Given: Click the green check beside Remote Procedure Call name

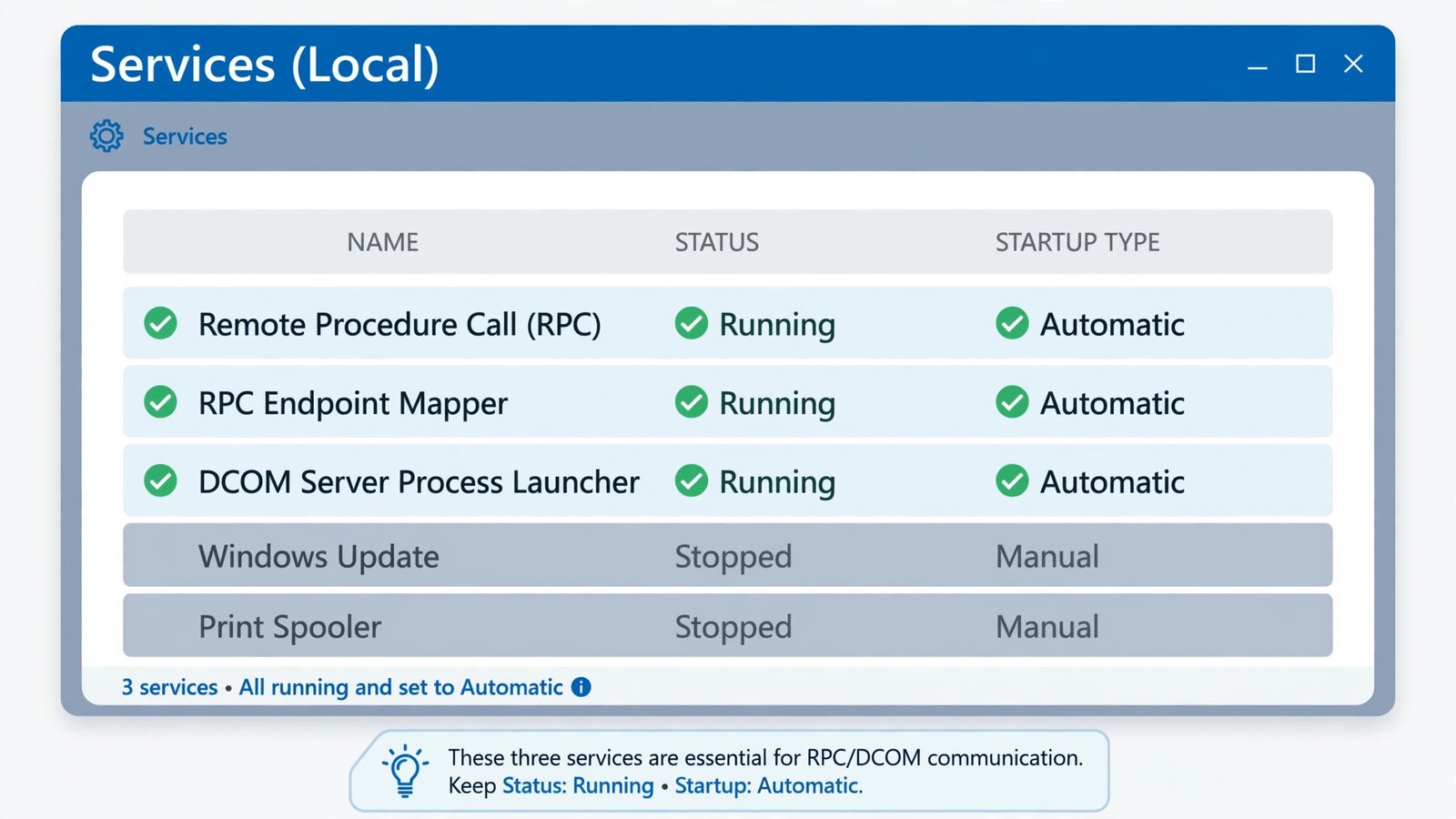Looking at the screenshot, I should tap(161, 323).
